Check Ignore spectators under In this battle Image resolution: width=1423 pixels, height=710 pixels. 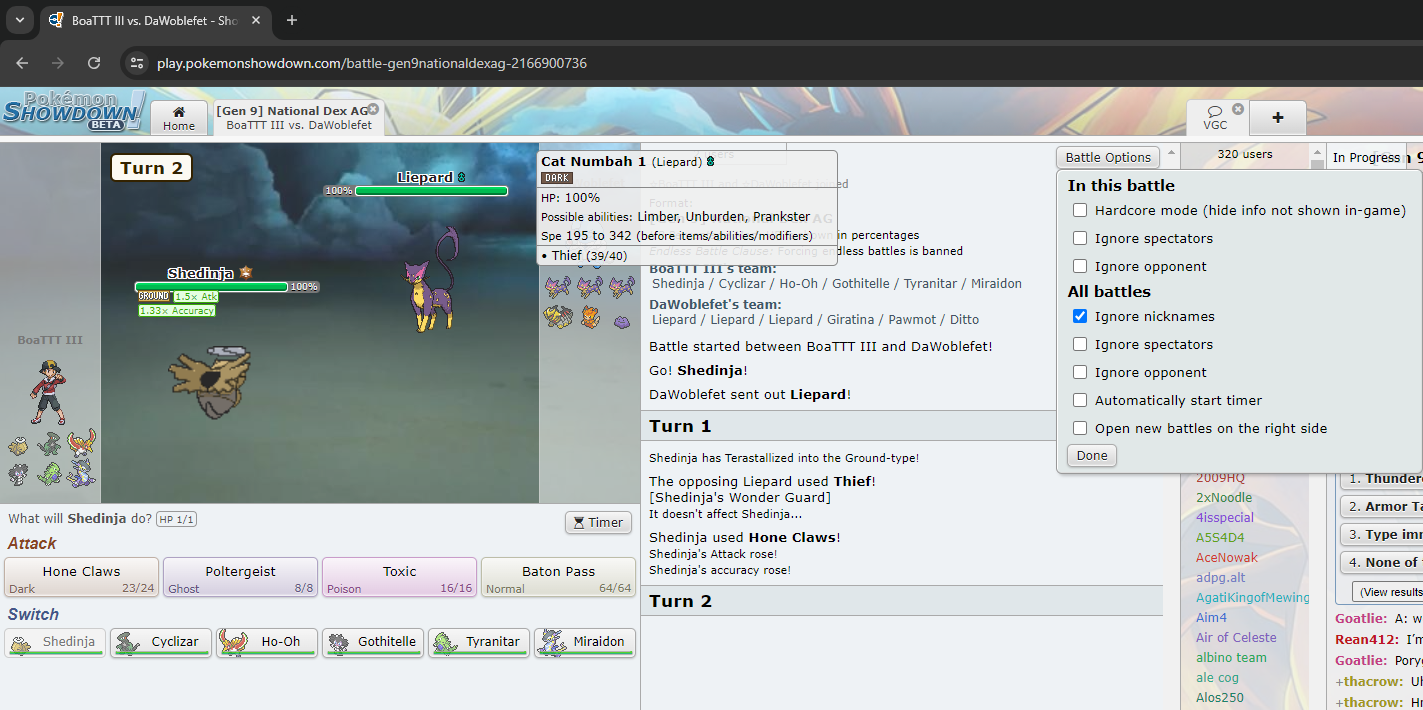[x=1080, y=238]
